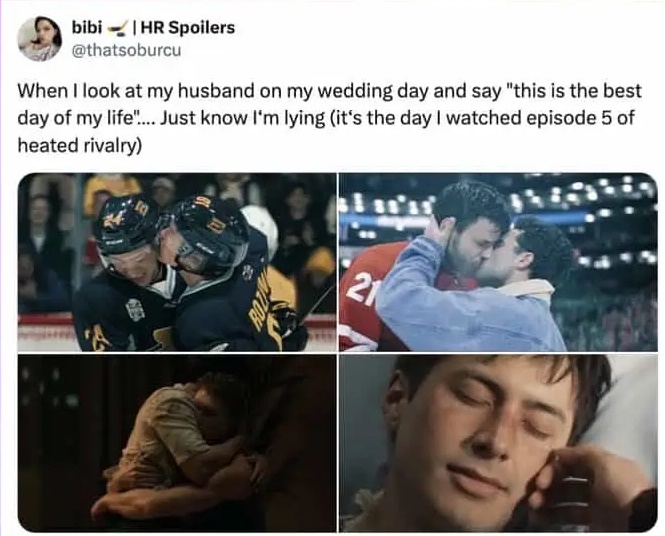Image resolution: width=665 pixels, height=536 pixels.
Task: Select the display name bibi
Action: 87,28
